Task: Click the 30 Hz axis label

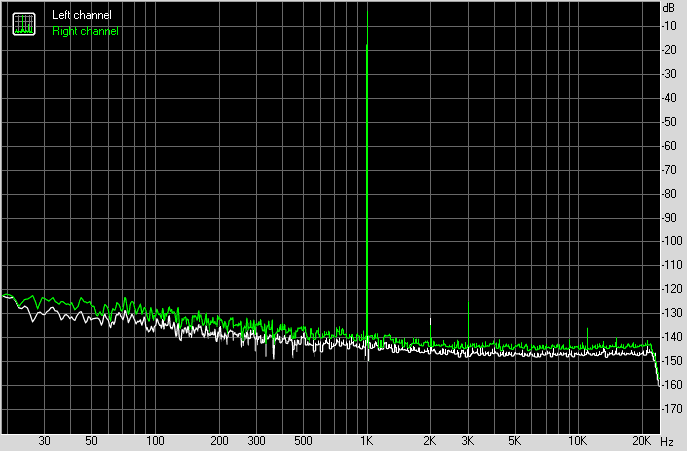Action: [44, 441]
